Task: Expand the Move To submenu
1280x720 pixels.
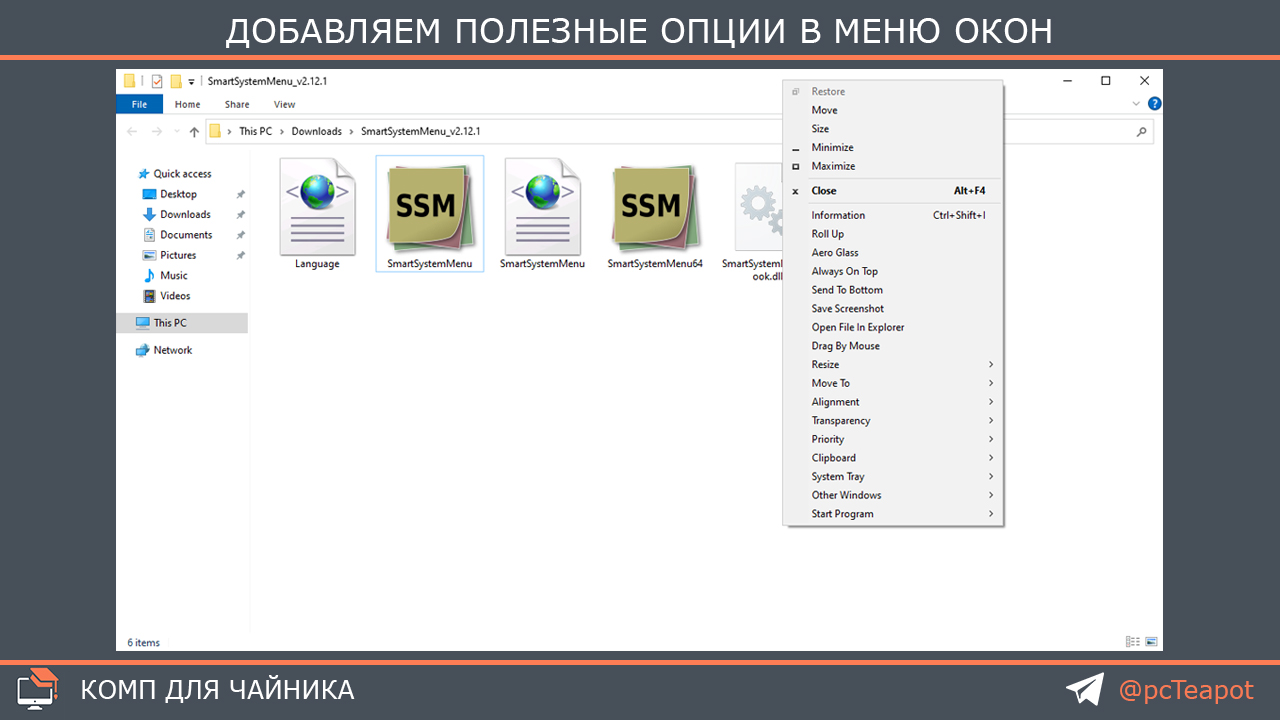Action: pos(893,383)
